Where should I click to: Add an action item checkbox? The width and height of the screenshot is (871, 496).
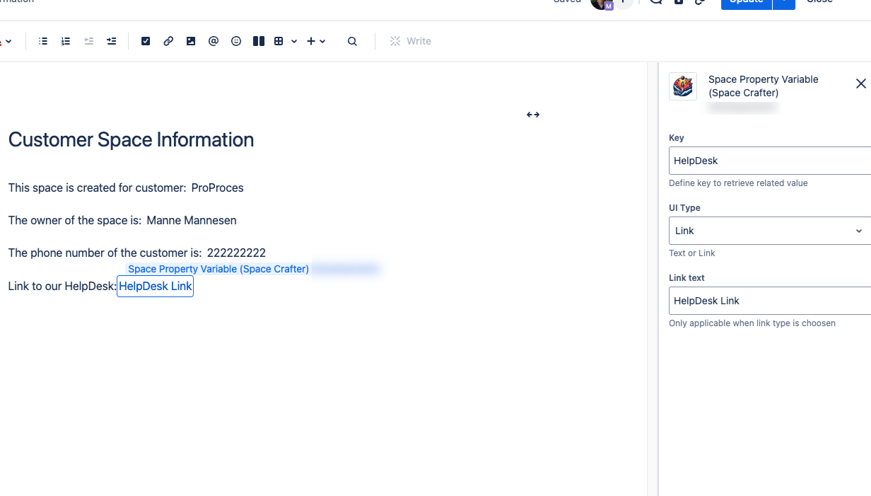(146, 41)
